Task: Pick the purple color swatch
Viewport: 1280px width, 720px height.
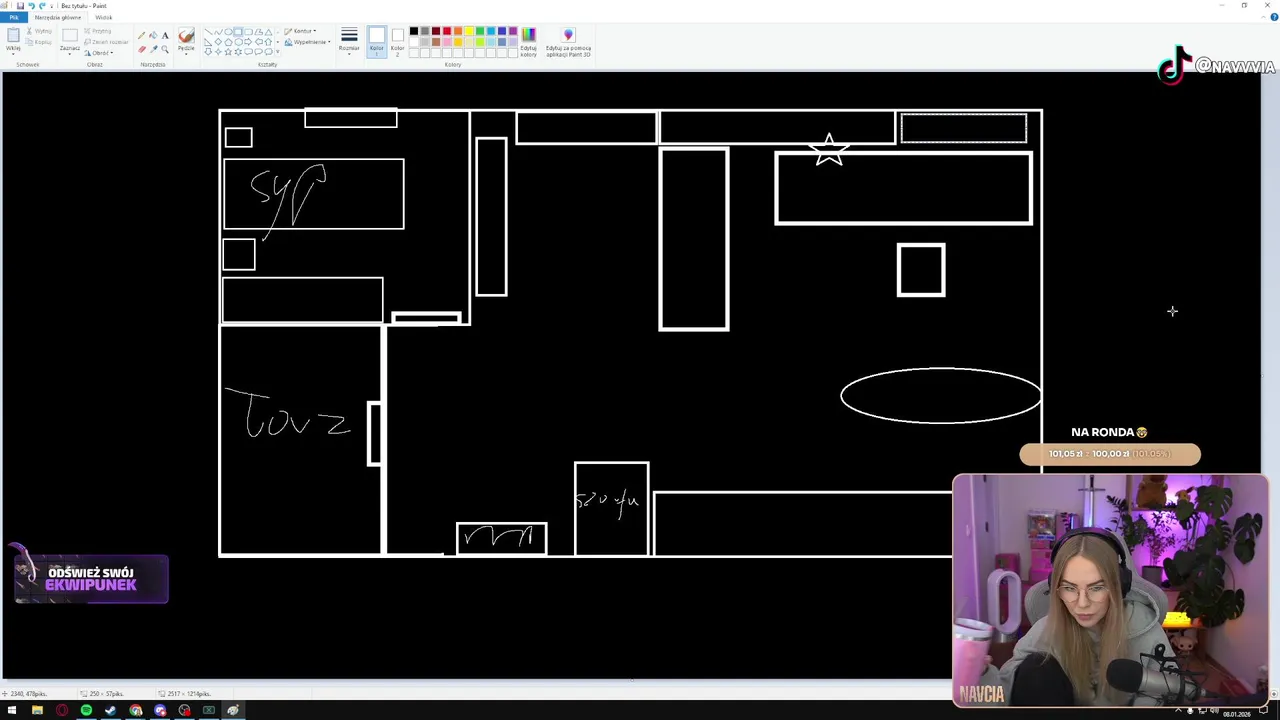Action: 513,31
